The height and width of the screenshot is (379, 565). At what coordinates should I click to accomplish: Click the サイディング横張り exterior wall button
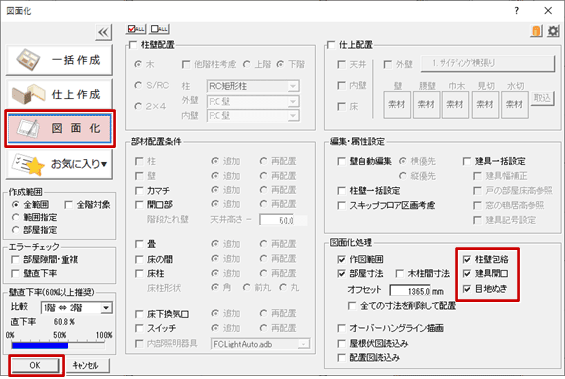pyautogui.click(x=488, y=63)
